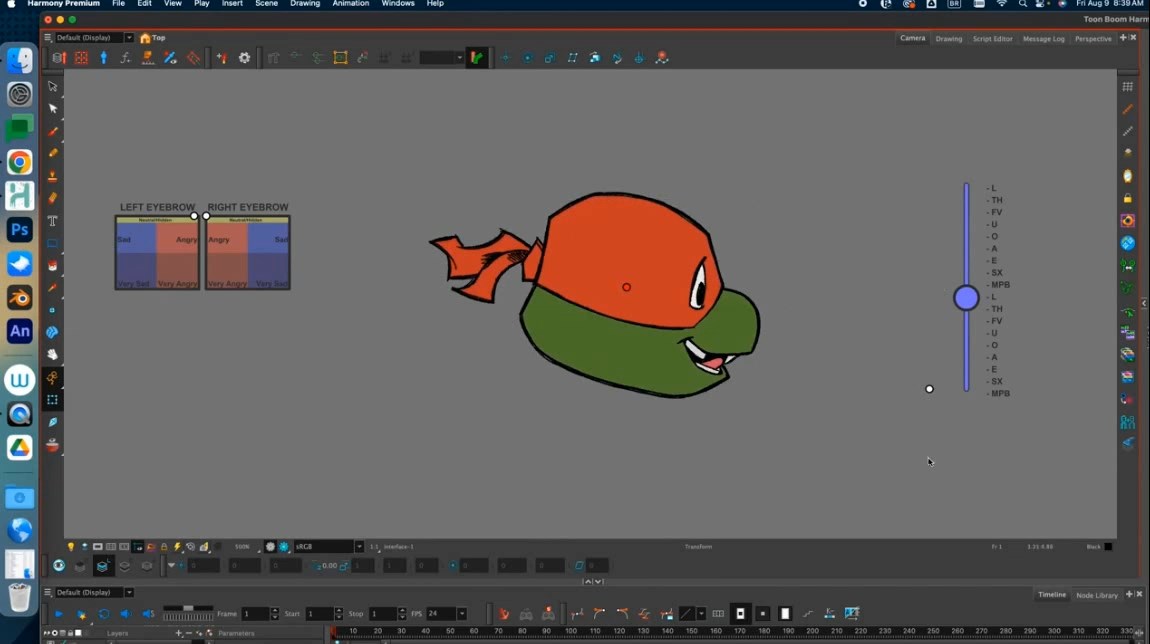Click the camera view bottom light bulb icon
Viewport: 1150px width, 644px height.
tap(71, 546)
